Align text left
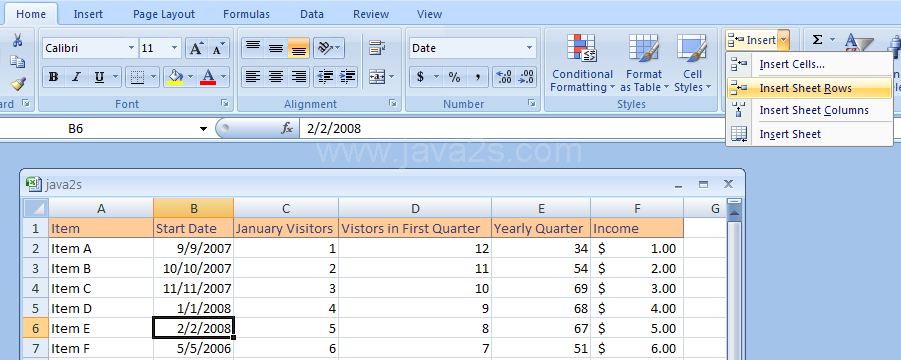901x360 pixels. point(253,77)
